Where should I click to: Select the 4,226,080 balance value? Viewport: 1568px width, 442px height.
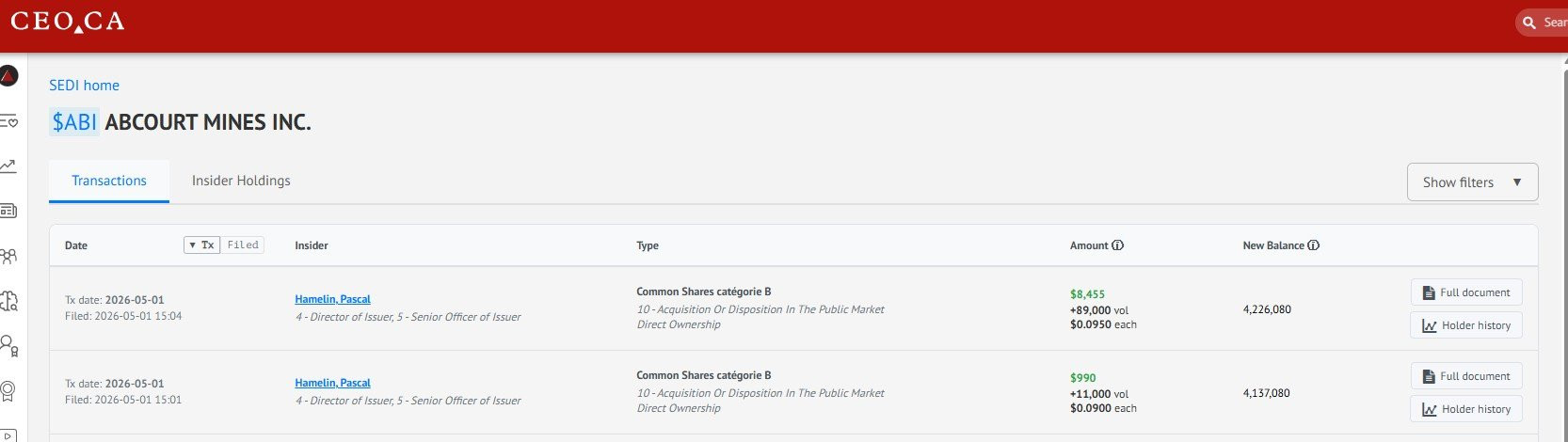tap(1267, 309)
